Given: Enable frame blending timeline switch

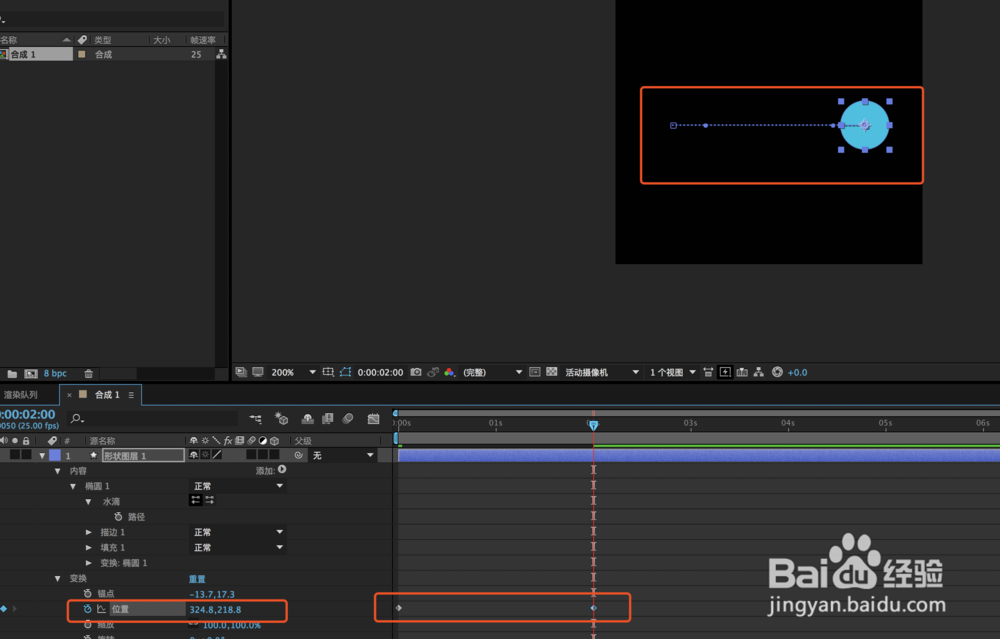Looking at the screenshot, I should click(x=328, y=418).
